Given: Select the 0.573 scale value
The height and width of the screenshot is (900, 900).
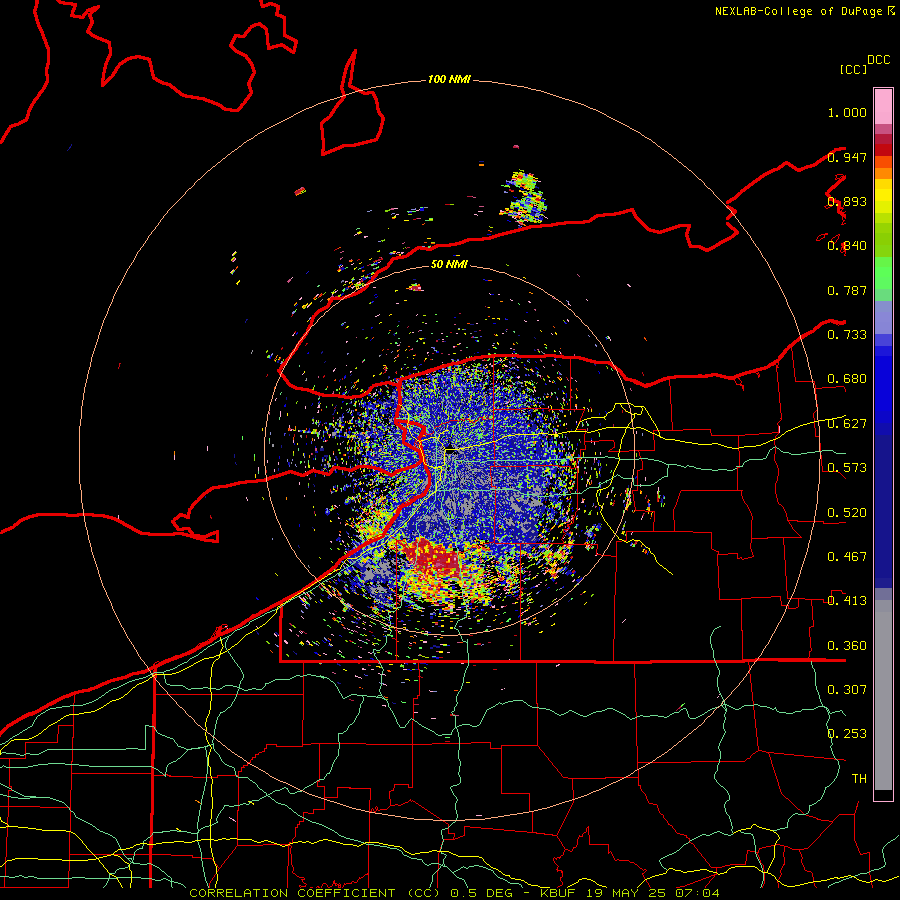Looking at the screenshot, I should [847, 468].
